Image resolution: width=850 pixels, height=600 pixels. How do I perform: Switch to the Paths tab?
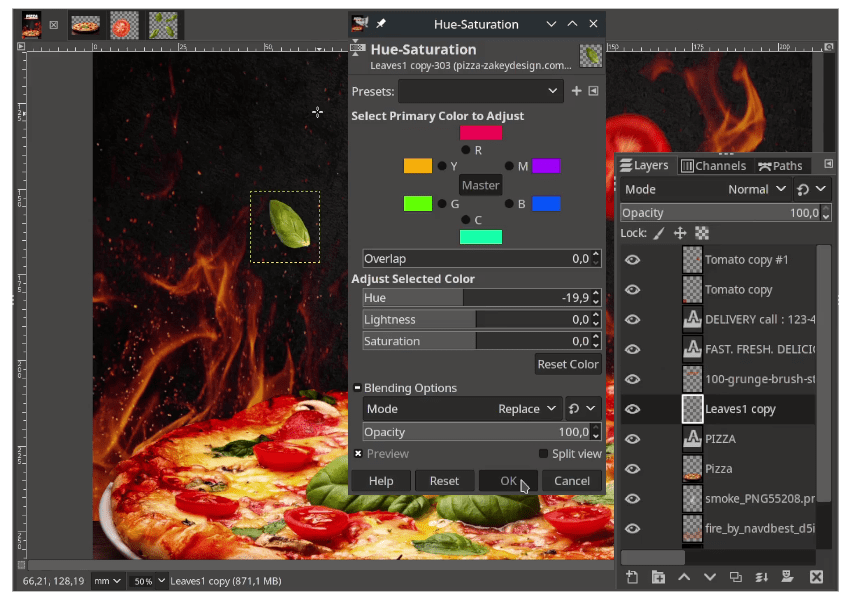pos(780,165)
